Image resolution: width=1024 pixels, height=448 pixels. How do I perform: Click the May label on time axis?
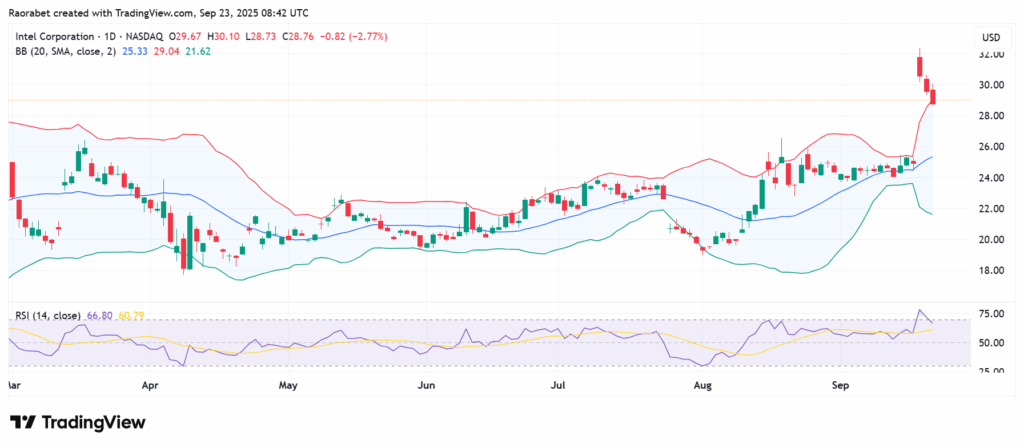(x=288, y=387)
